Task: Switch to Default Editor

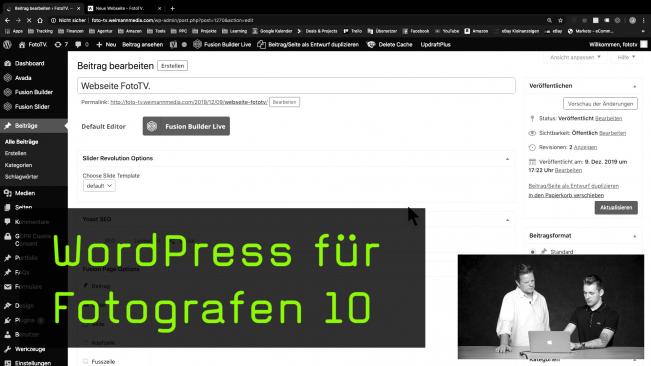Action: (x=103, y=127)
